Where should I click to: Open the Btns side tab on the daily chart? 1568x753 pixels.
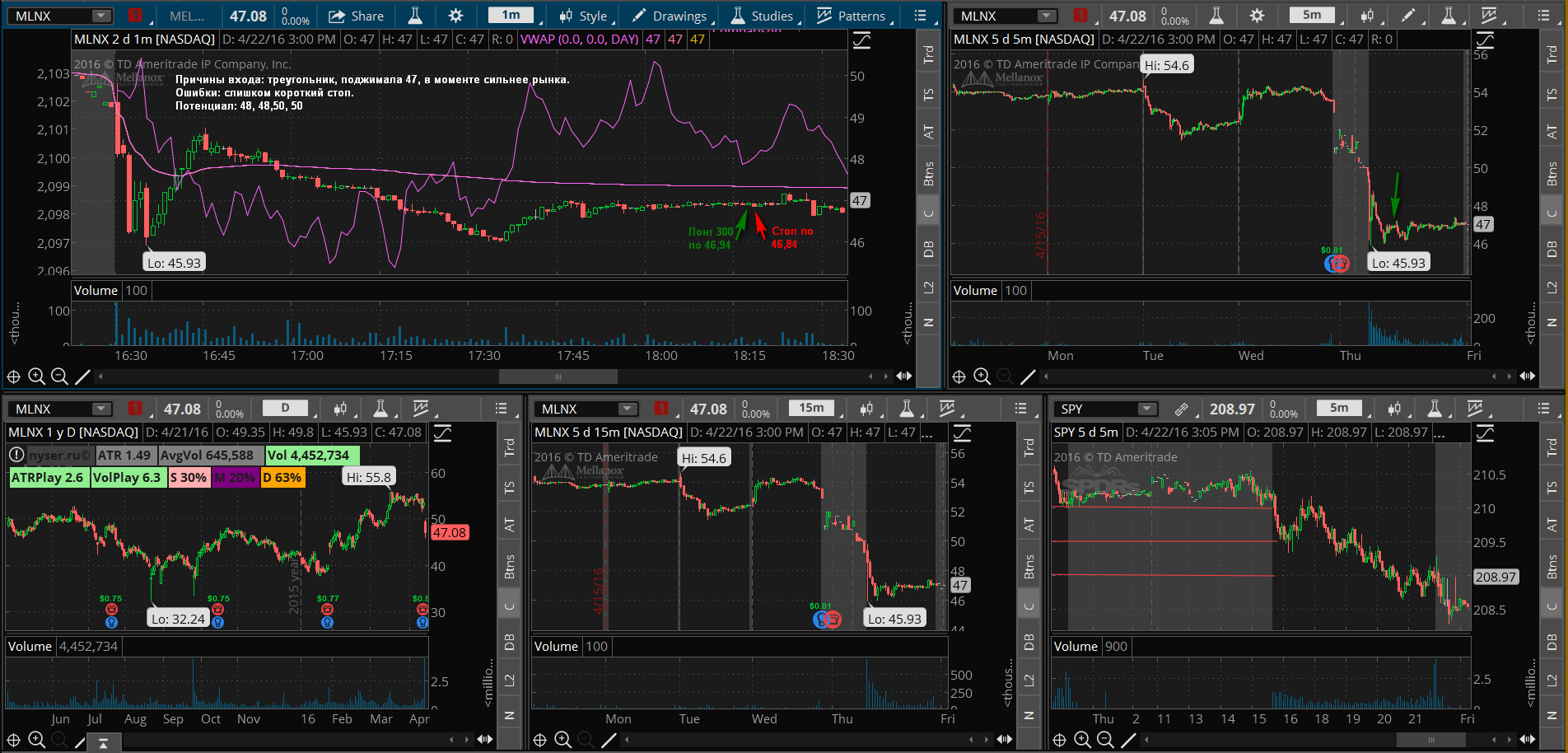(x=509, y=567)
